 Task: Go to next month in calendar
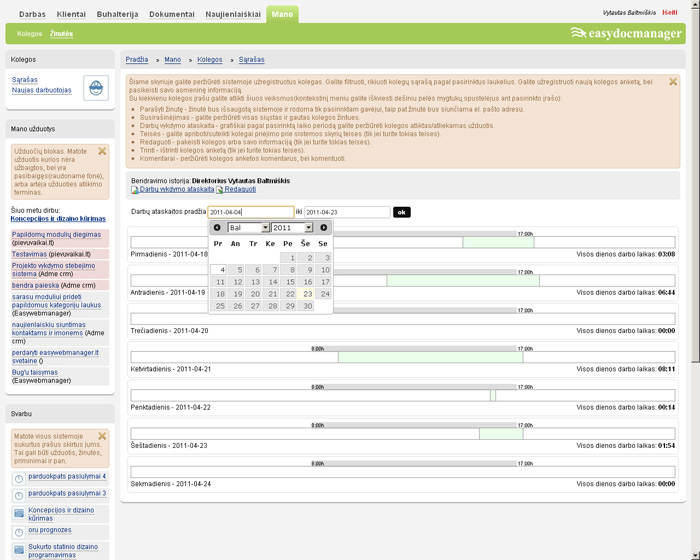(x=324, y=228)
